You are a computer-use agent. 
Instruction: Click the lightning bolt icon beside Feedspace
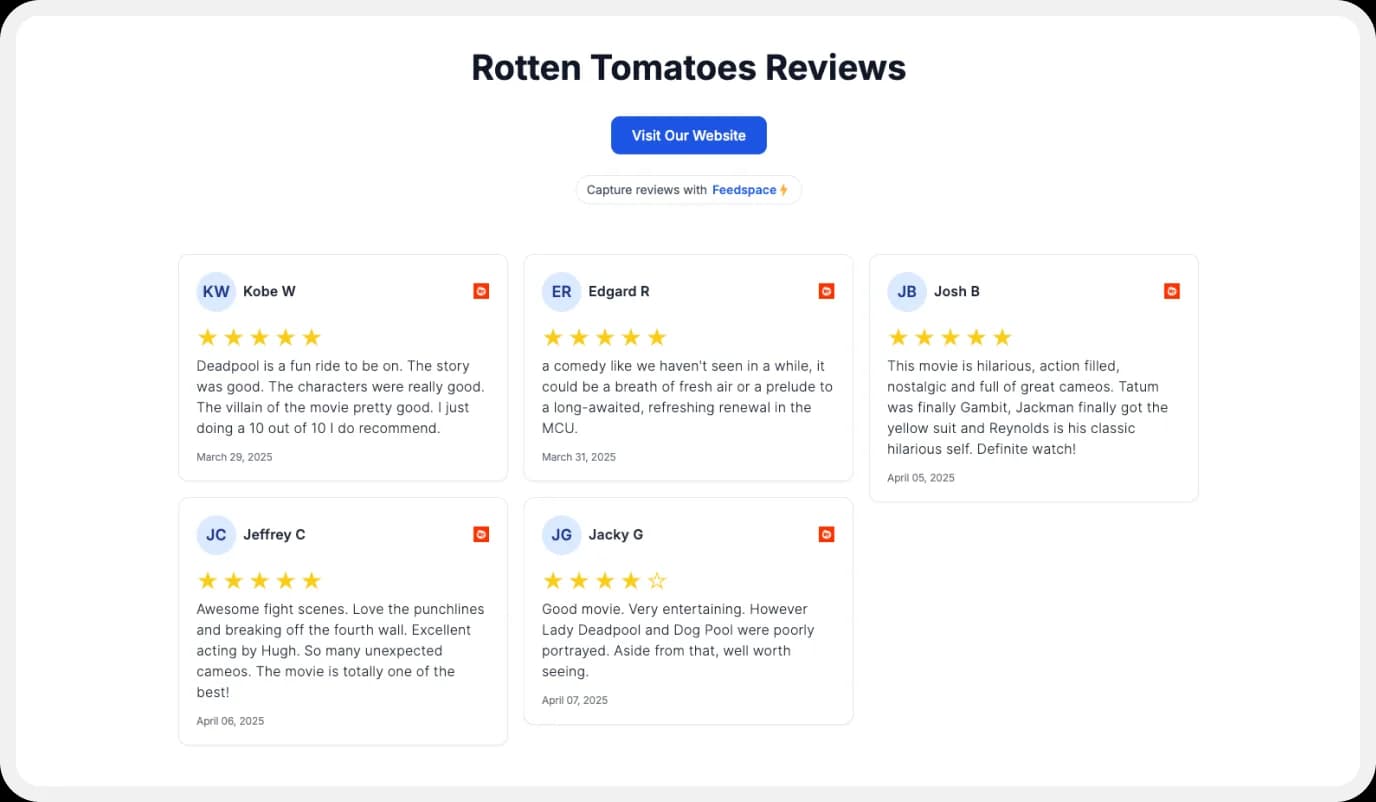pyautogui.click(x=784, y=189)
